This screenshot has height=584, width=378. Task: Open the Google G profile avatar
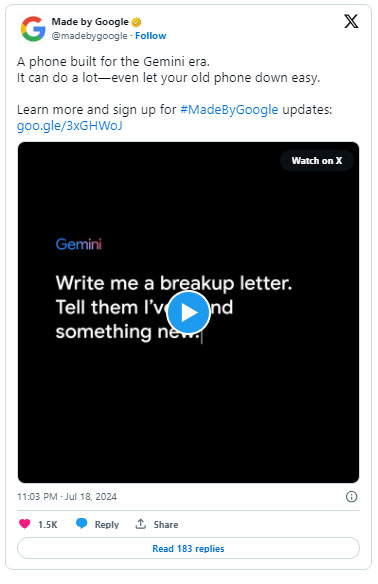click(x=33, y=29)
